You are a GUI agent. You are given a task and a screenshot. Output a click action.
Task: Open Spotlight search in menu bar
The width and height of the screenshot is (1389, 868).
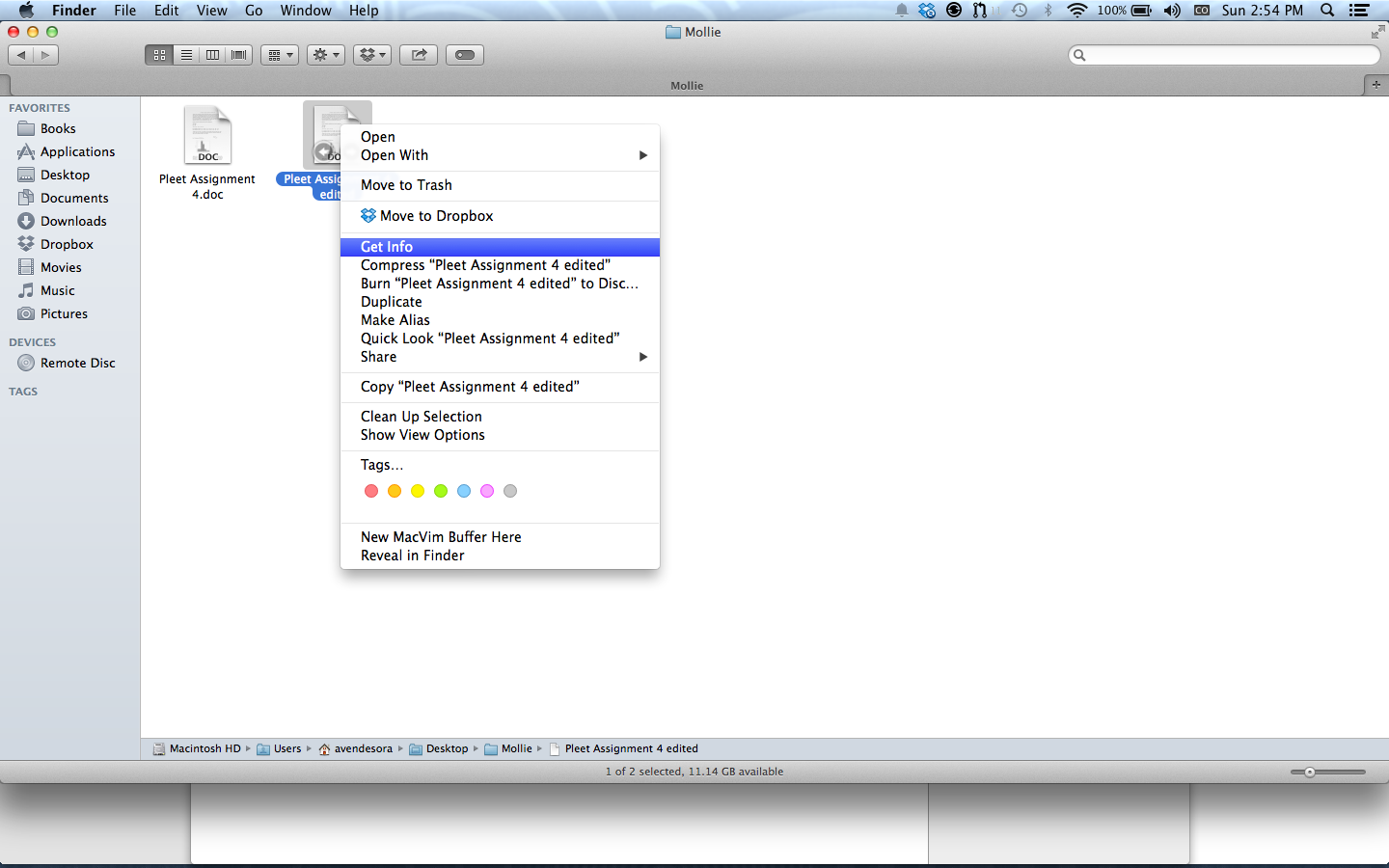(x=1327, y=11)
